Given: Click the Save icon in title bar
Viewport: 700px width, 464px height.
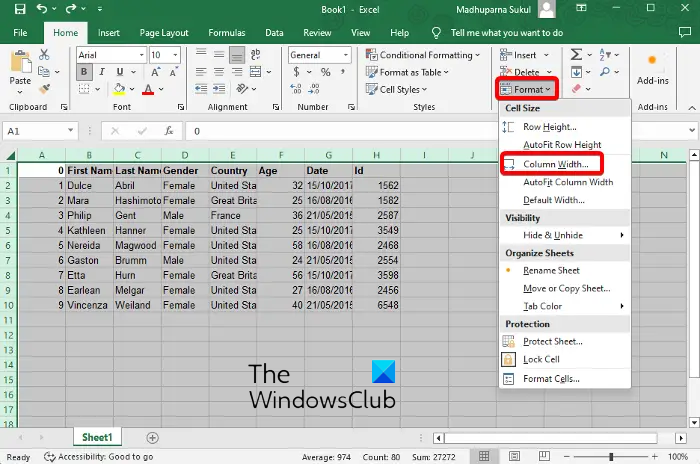Looking at the screenshot, I should [18, 9].
